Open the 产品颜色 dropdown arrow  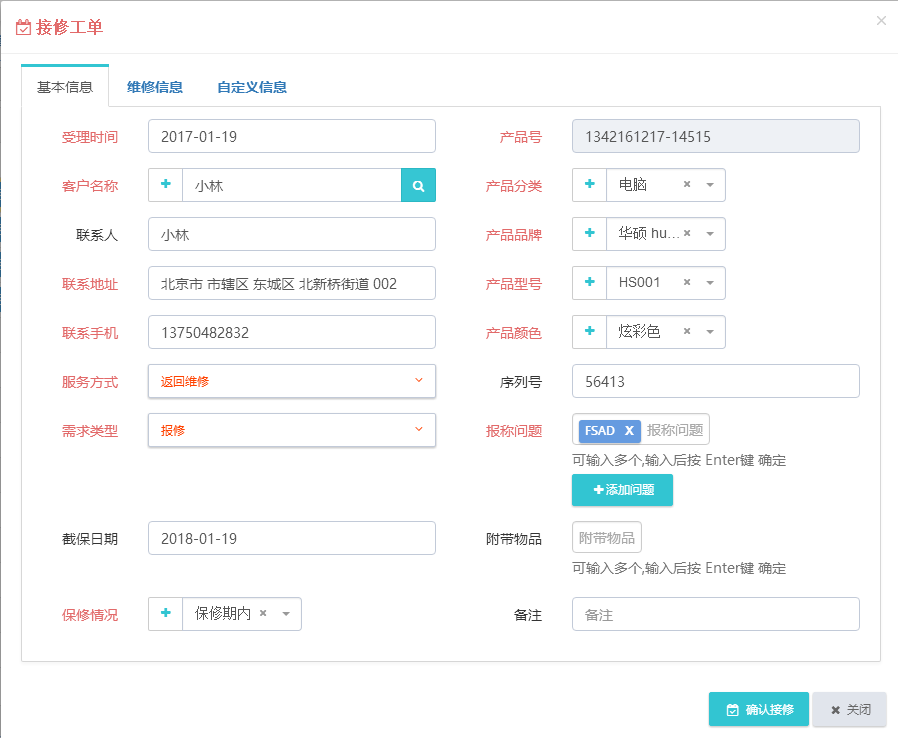pos(710,332)
